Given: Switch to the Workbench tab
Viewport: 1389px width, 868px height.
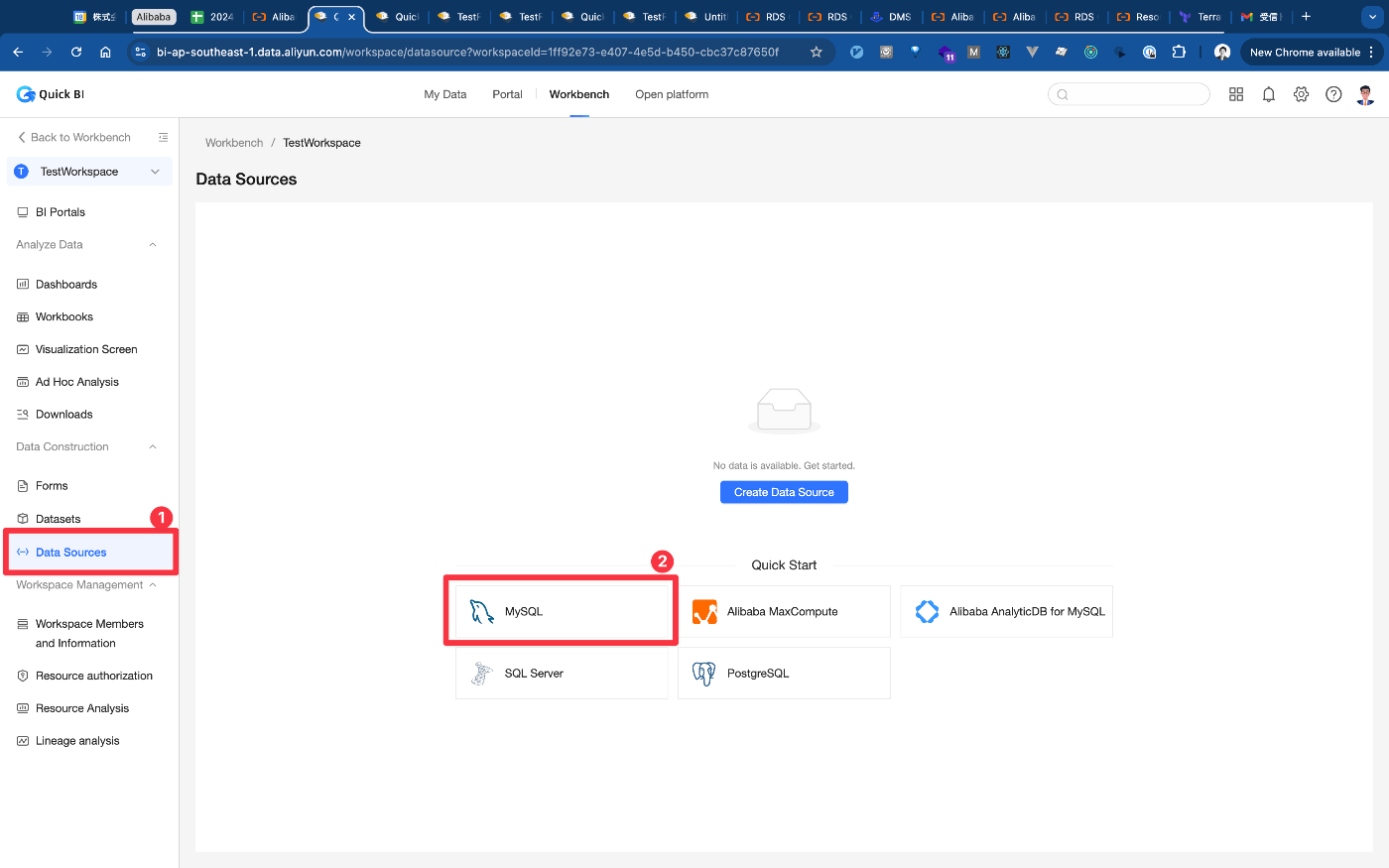Looking at the screenshot, I should point(579,94).
